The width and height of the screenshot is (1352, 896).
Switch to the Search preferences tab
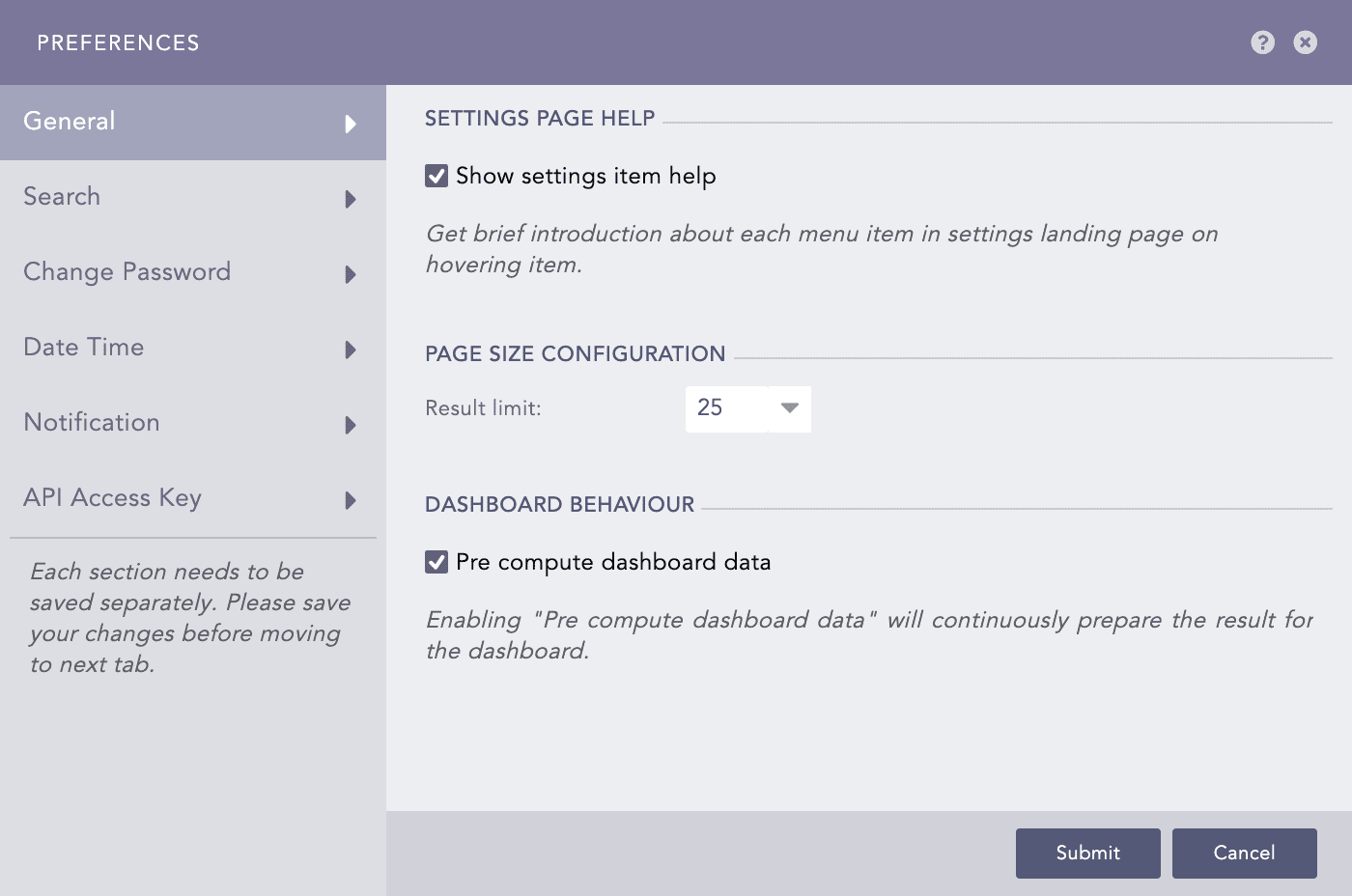[62, 197]
